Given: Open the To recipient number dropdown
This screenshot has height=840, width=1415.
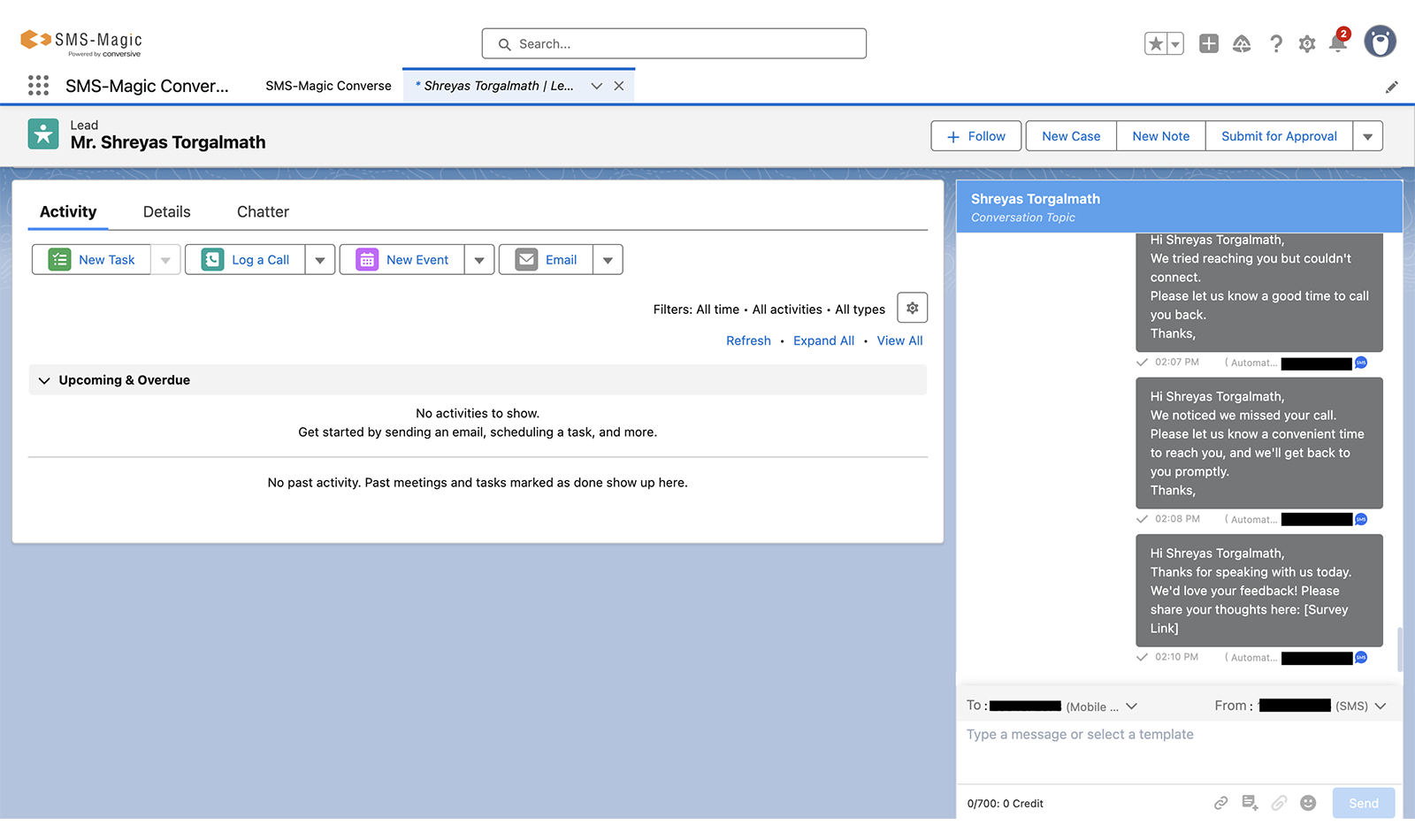Looking at the screenshot, I should pos(1131,706).
